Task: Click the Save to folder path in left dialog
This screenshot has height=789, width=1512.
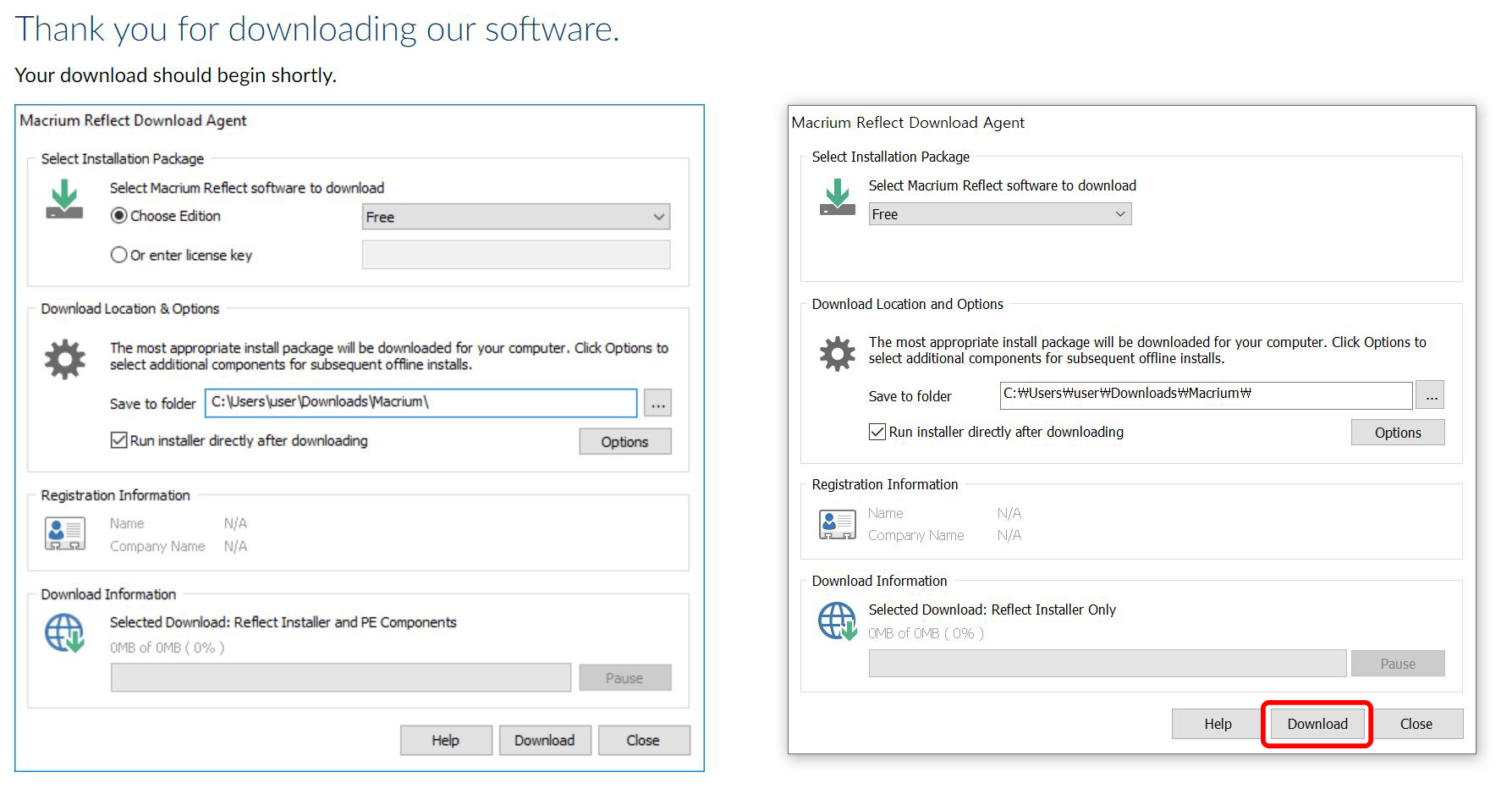Action: [421, 403]
